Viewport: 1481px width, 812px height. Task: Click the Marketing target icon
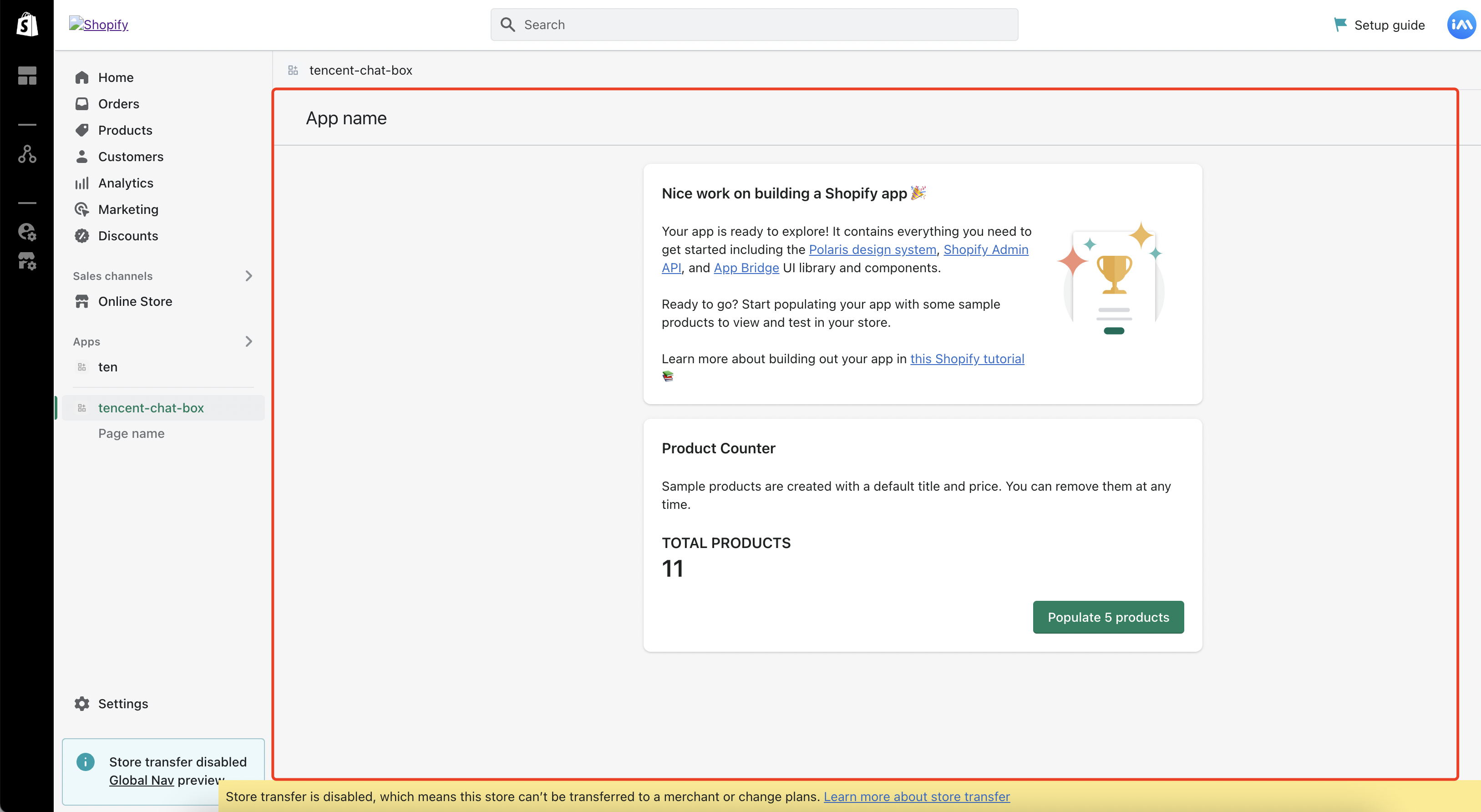click(x=81, y=209)
